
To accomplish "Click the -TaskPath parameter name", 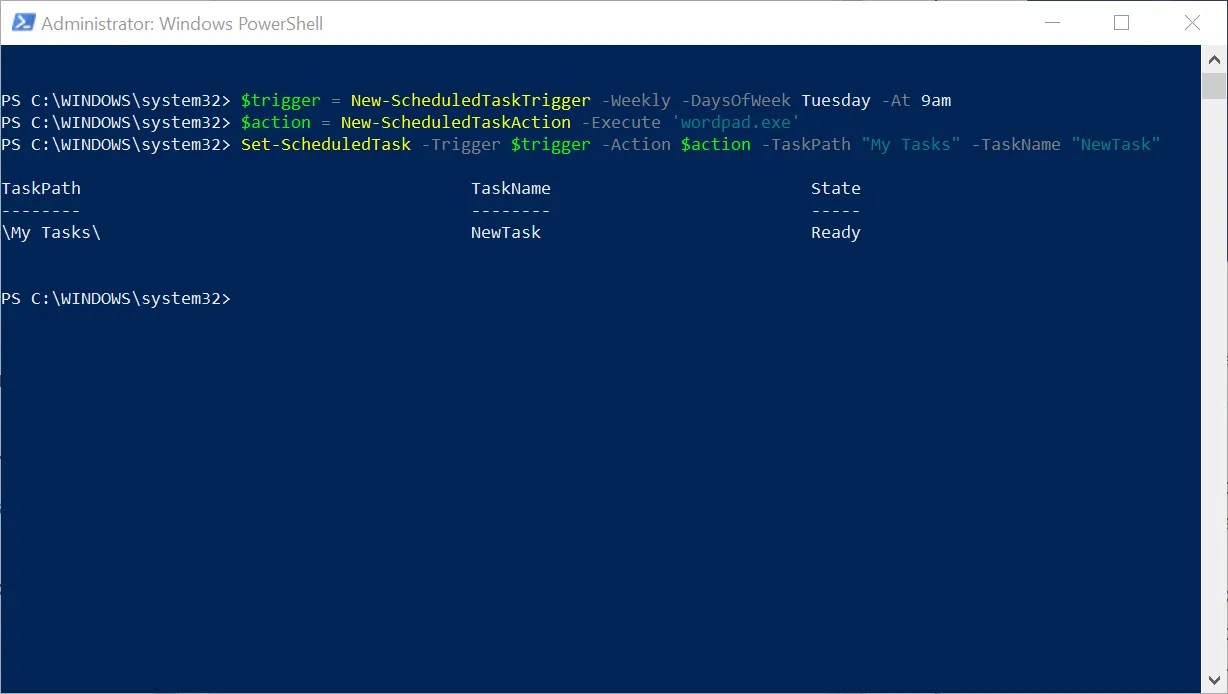I will (x=806, y=144).
